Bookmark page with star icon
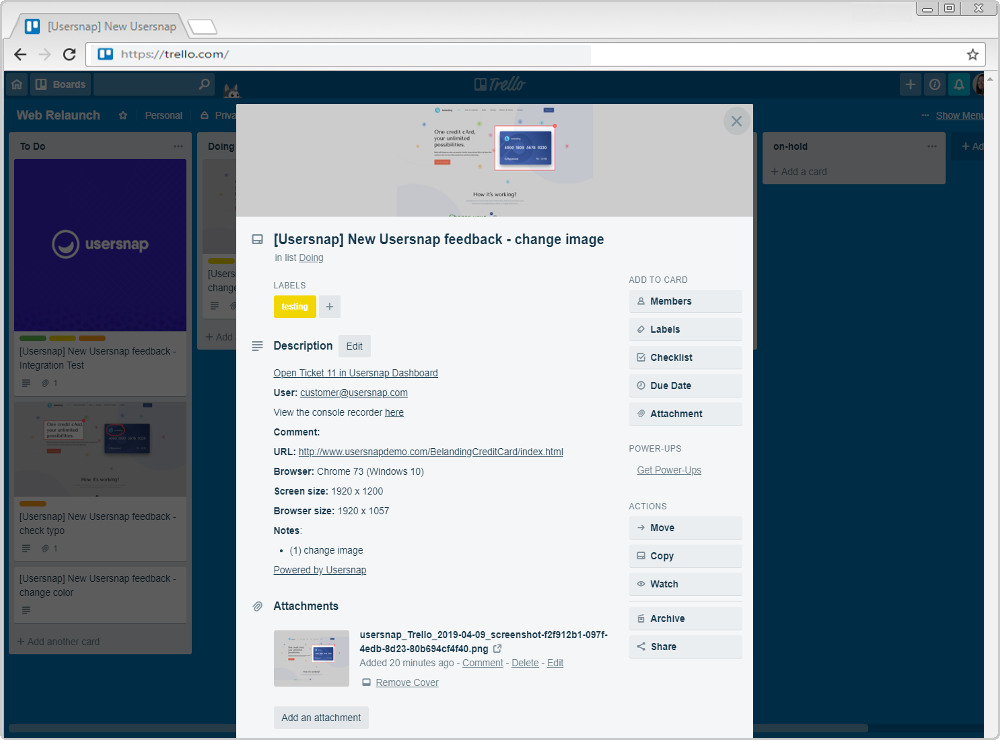 click(x=972, y=55)
